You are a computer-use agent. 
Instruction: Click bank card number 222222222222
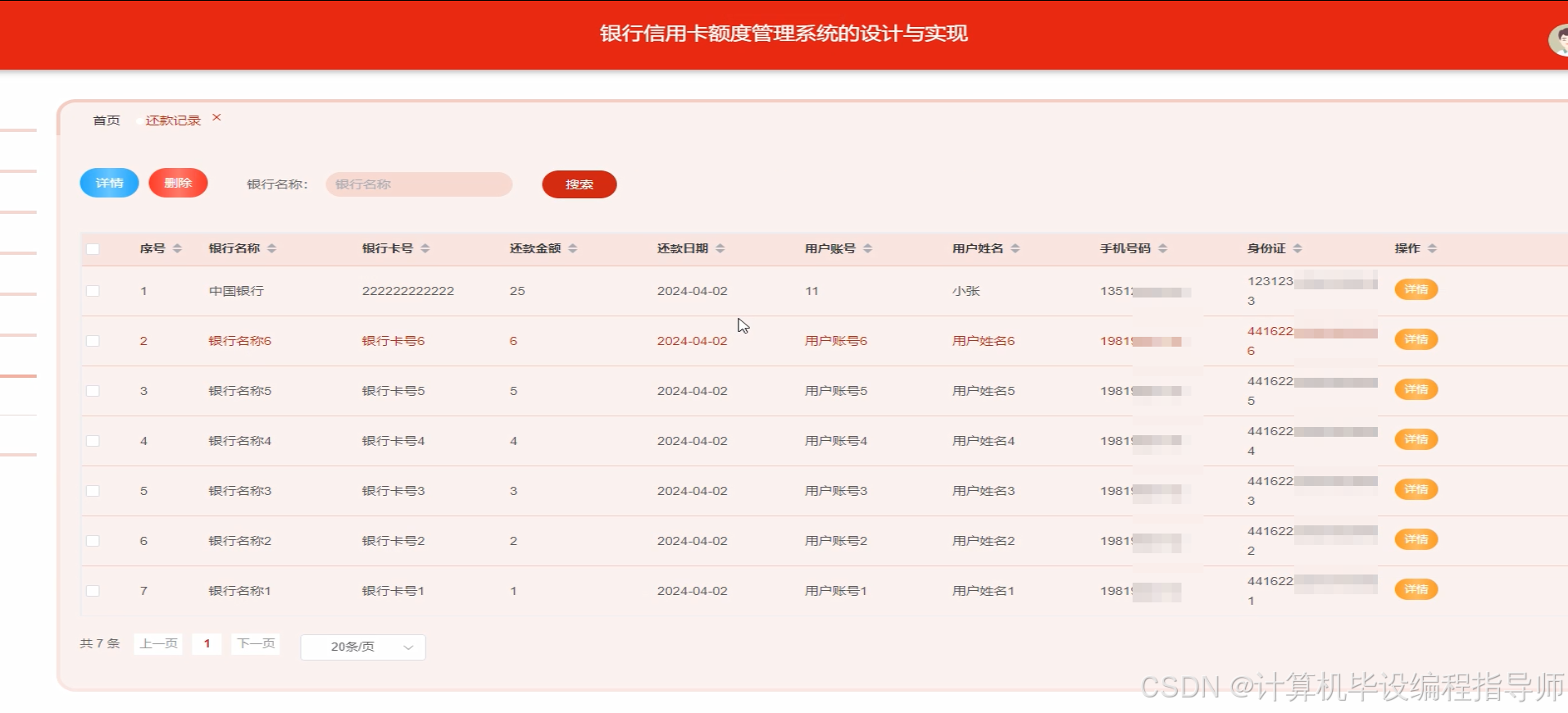click(x=408, y=291)
